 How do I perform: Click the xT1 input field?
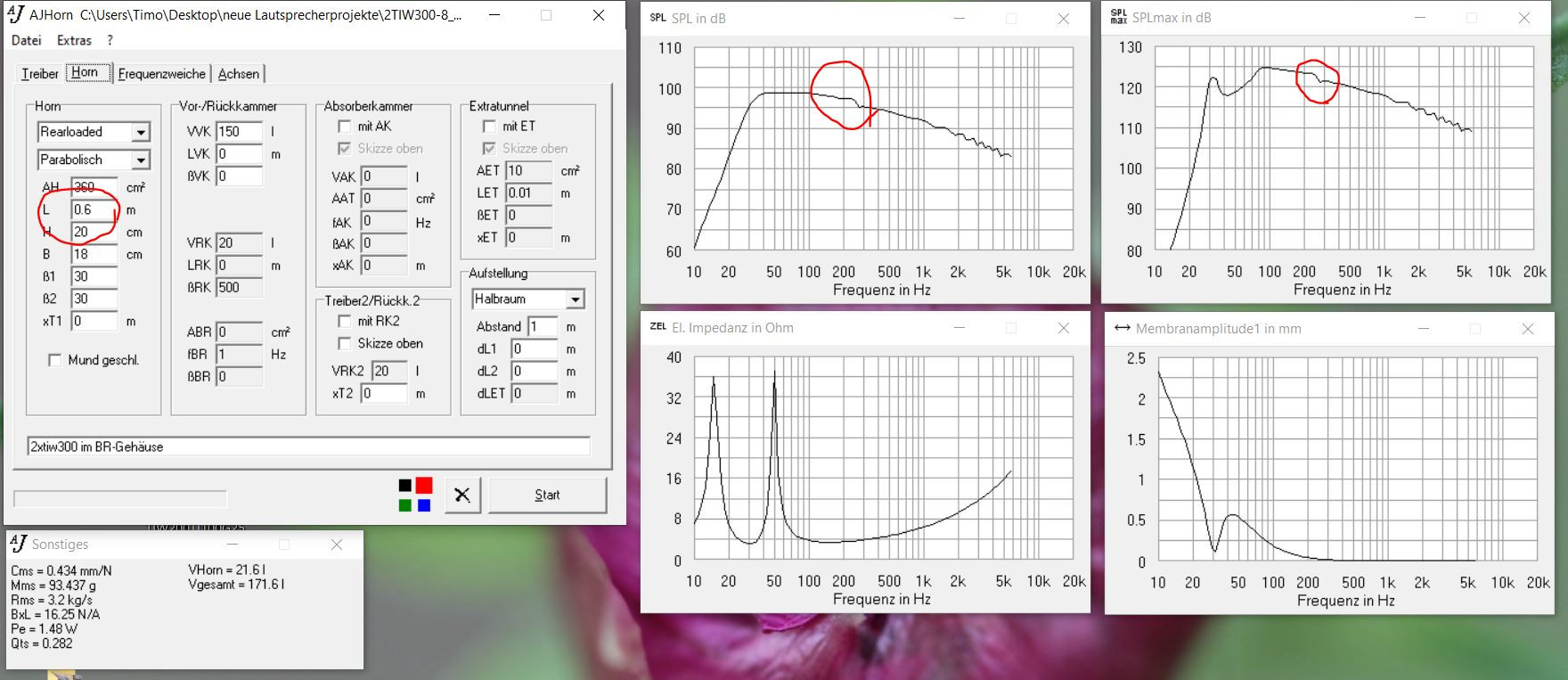[94, 321]
